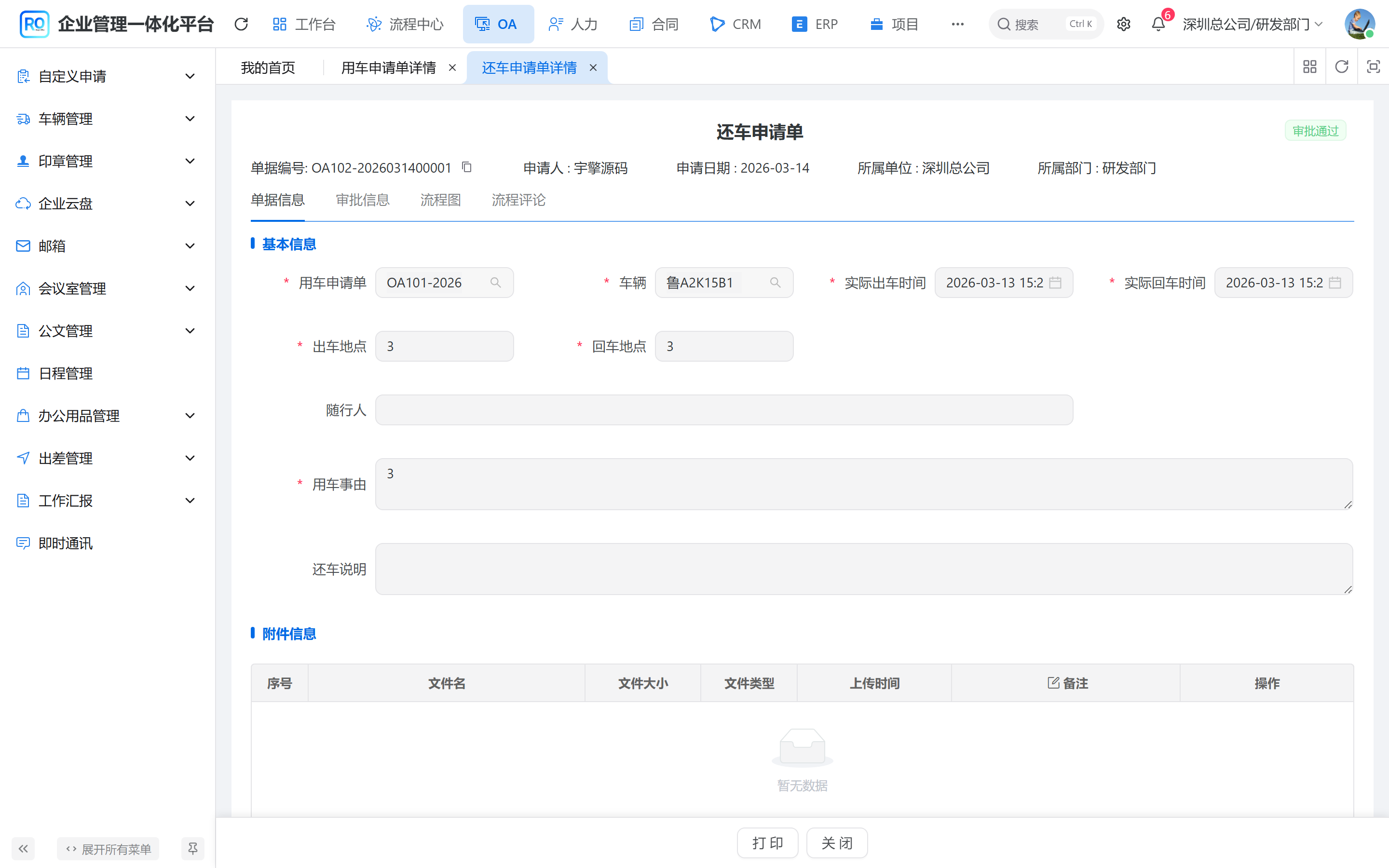This screenshot has height=868, width=1389.
Task: Go to the 流程中心 module
Action: 405,24
